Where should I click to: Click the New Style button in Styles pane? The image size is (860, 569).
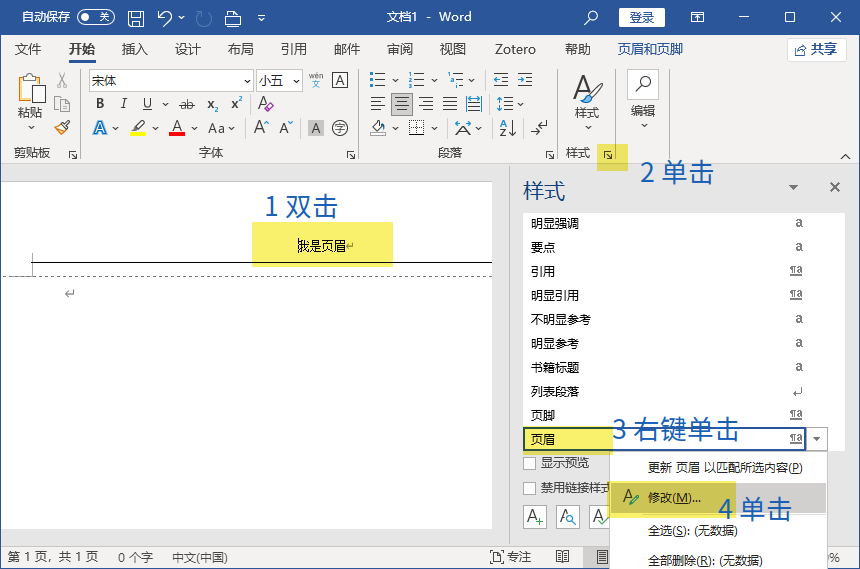pos(535,517)
